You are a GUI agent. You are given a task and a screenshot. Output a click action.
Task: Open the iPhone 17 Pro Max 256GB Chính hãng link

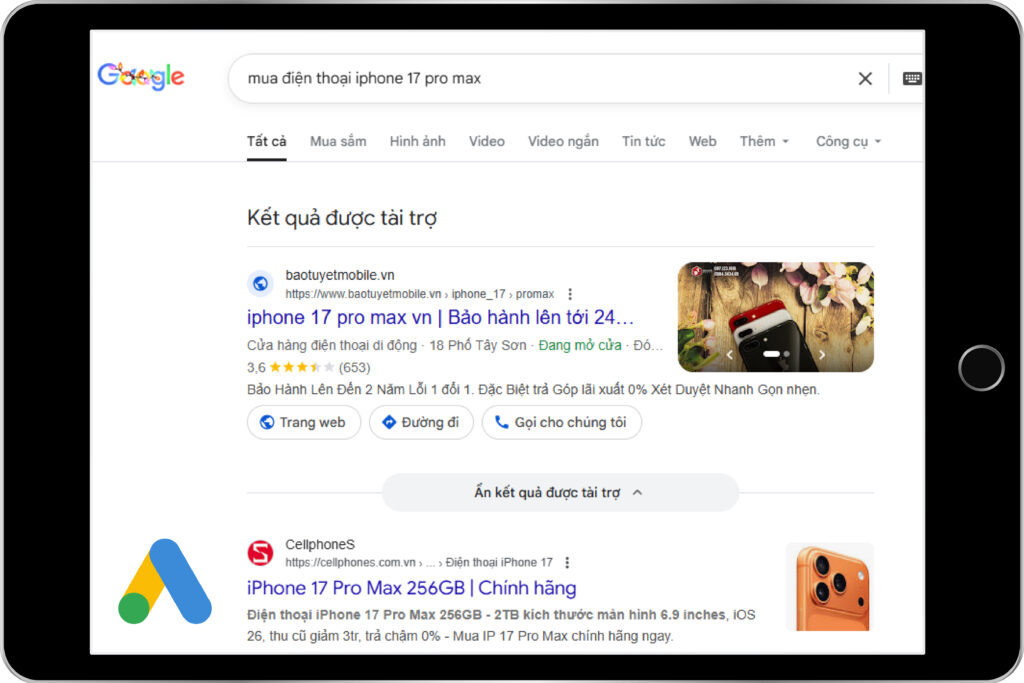[411, 588]
